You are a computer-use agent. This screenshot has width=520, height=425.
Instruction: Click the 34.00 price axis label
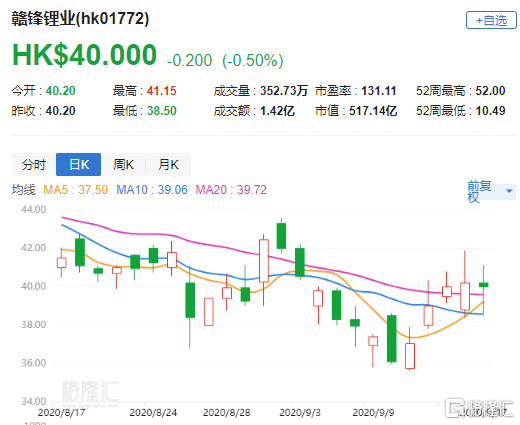click(x=33, y=401)
